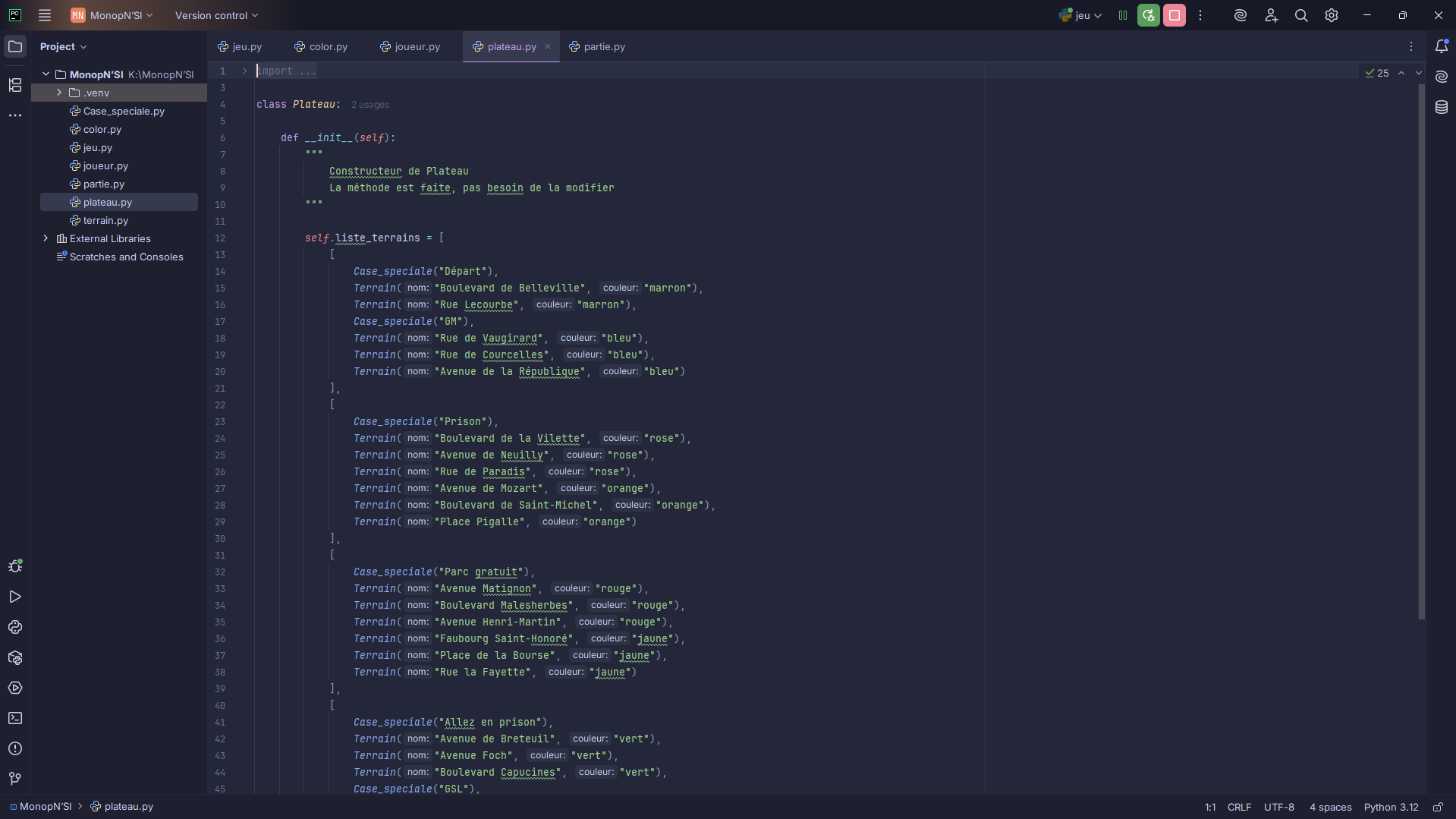
Task: Open the jeu run configuration dropdown
Action: (1081, 15)
